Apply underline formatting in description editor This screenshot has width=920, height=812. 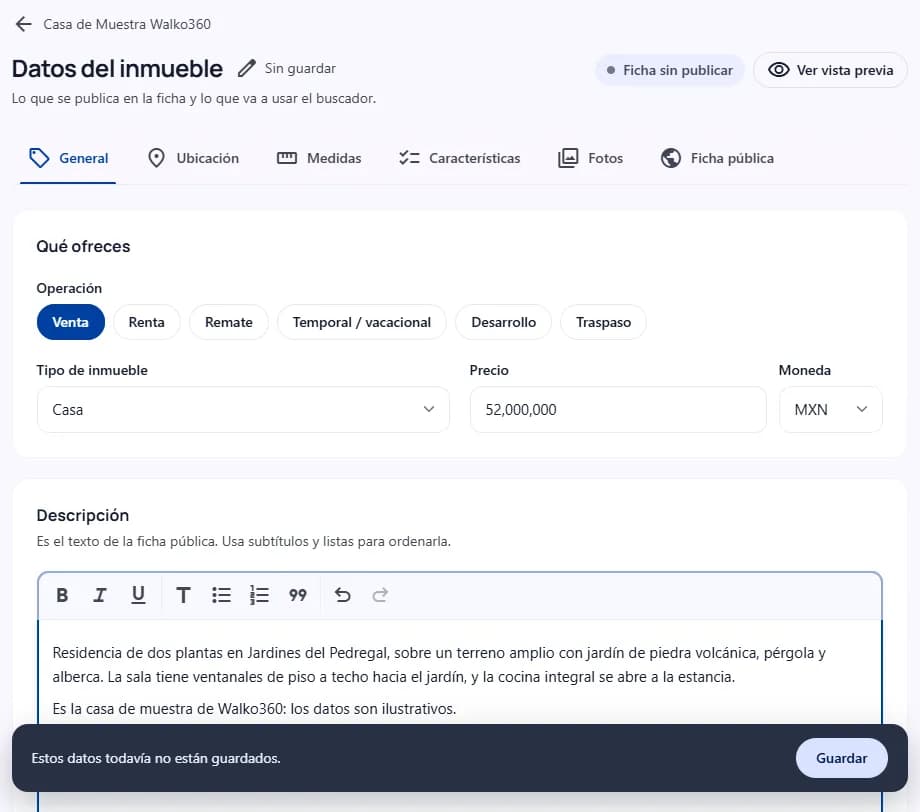pos(138,595)
